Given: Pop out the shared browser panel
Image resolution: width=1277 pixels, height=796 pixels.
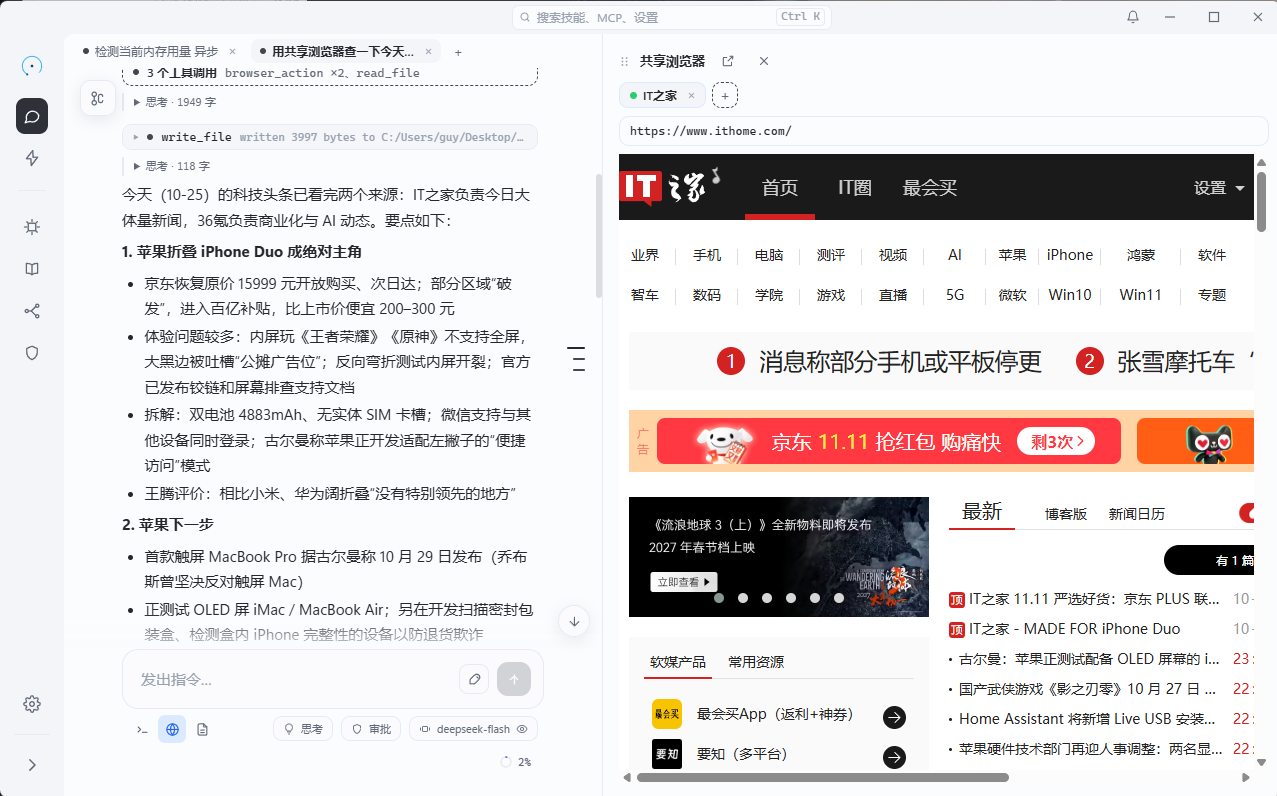Looking at the screenshot, I should click(x=728, y=61).
